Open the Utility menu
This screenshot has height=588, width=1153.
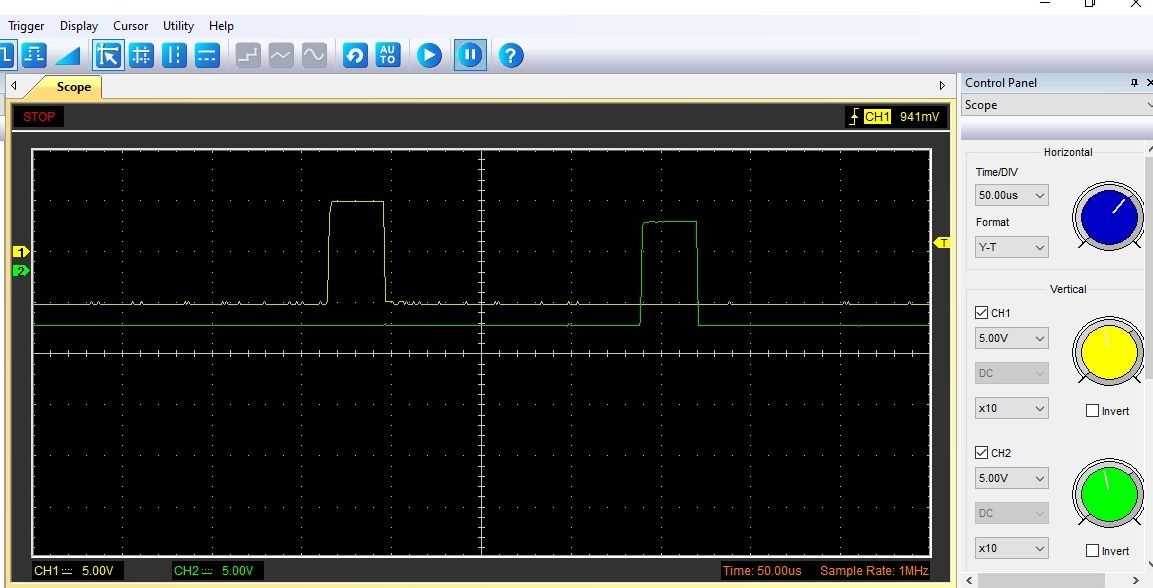(178, 26)
